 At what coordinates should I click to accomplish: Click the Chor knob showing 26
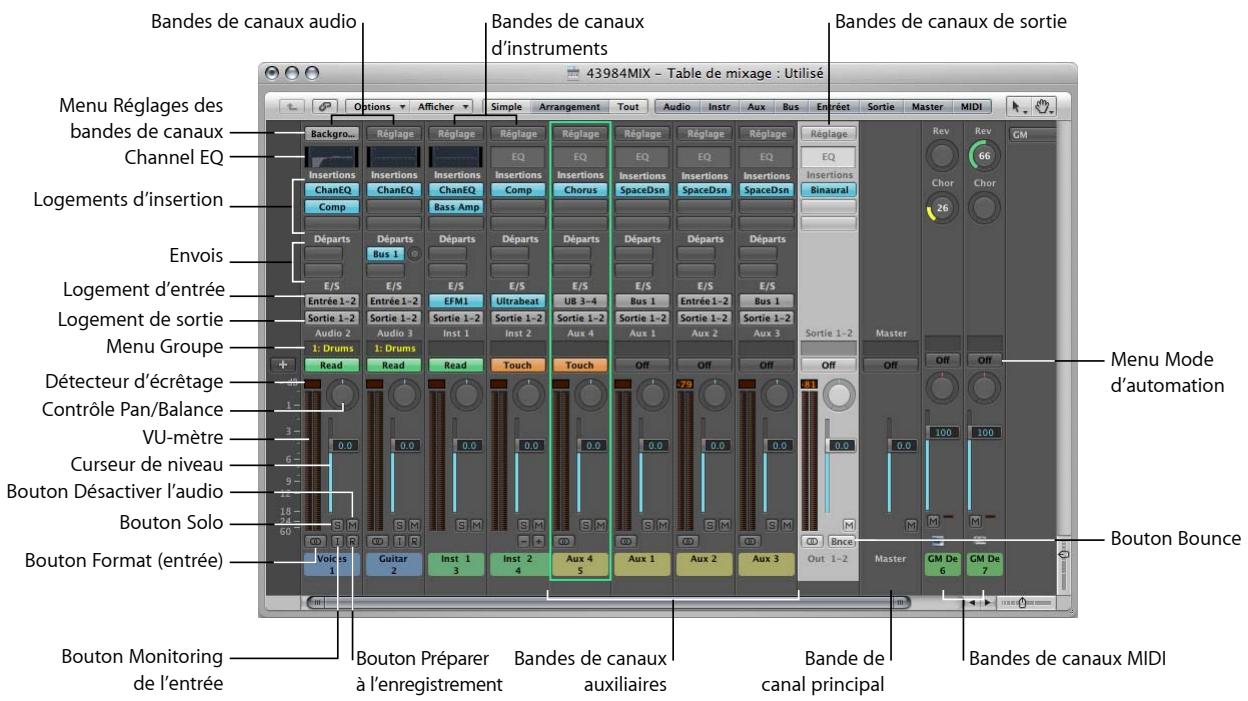(943, 207)
